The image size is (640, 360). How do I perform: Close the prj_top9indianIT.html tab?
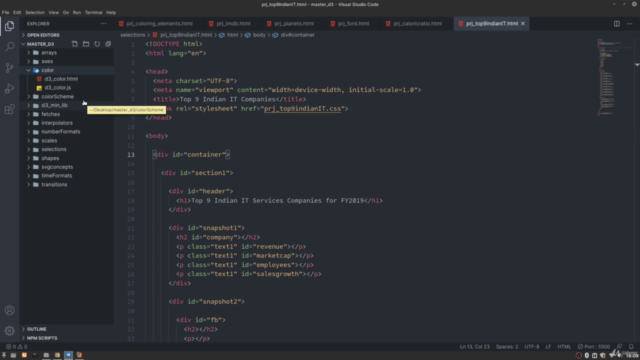[x=523, y=24]
